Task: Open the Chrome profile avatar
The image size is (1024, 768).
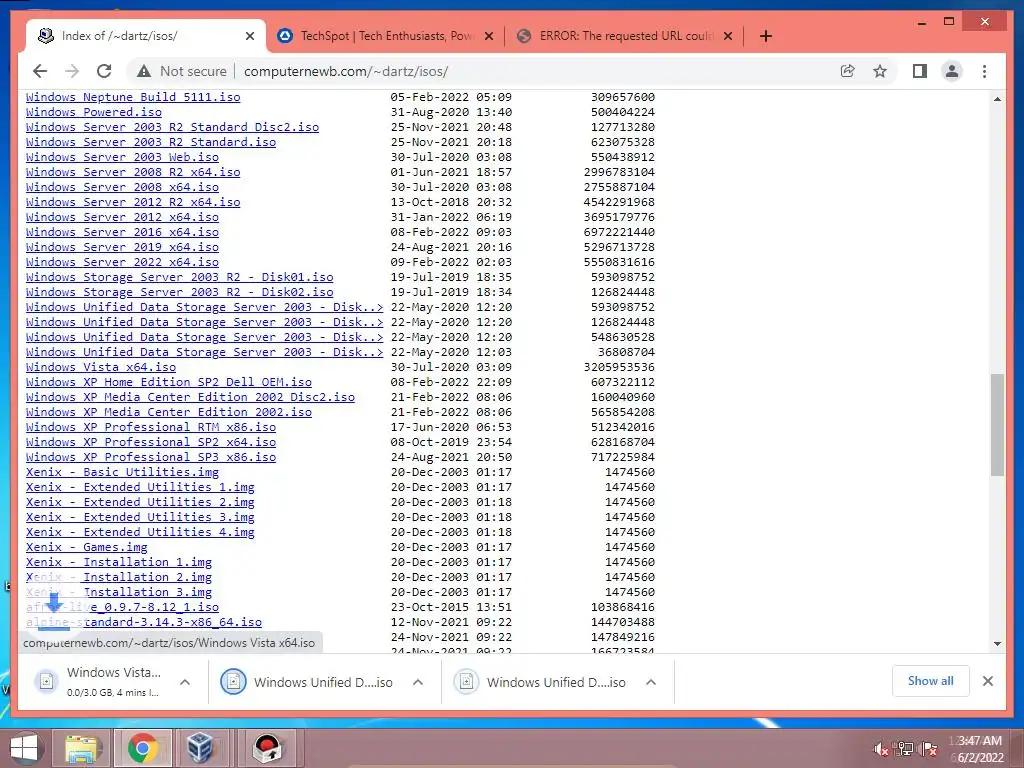Action: click(952, 71)
